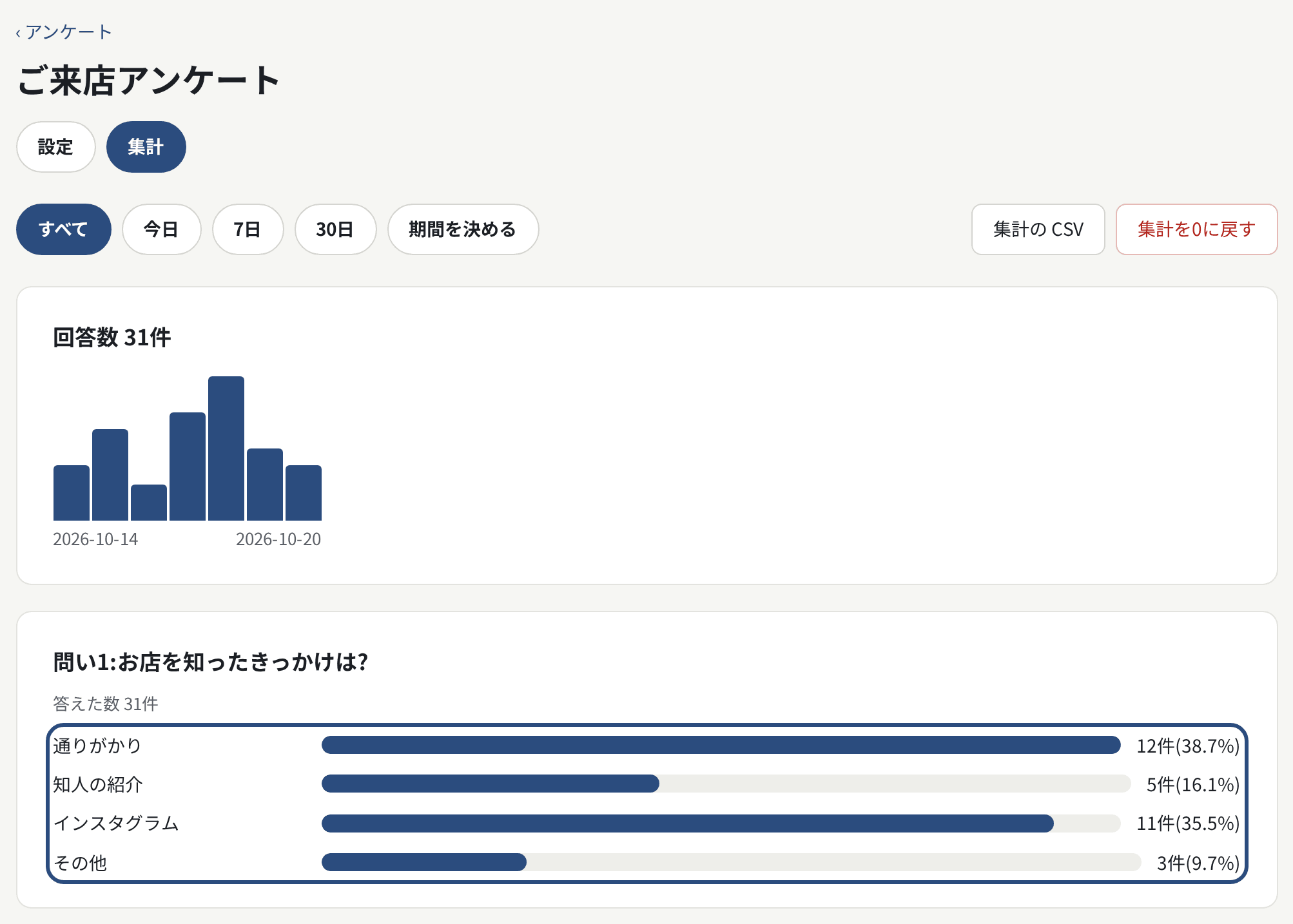The width and height of the screenshot is (1293, 924).
Task: Click the last bar above 2026-10-20
Action: 304,493
